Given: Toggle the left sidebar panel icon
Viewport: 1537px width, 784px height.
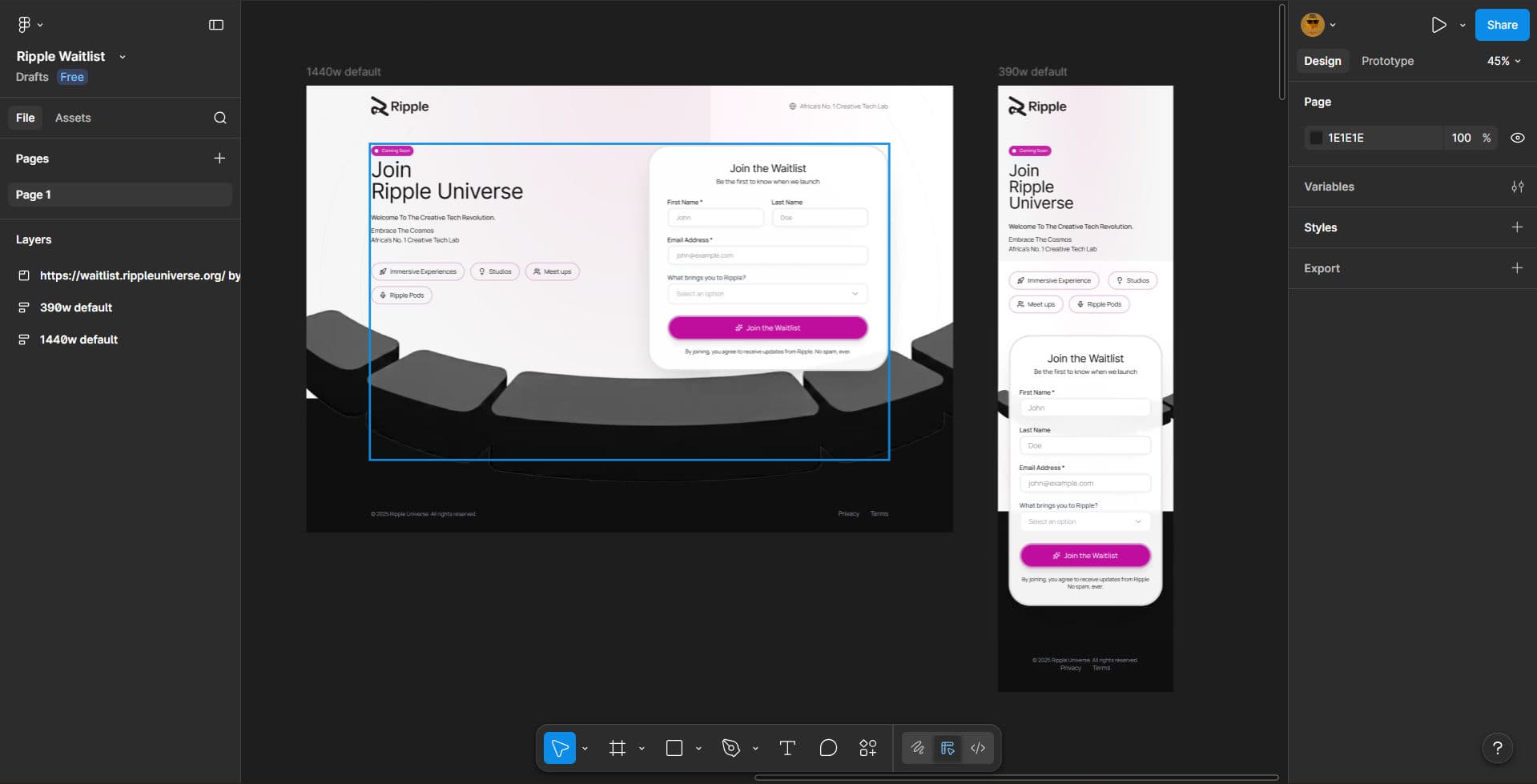Looking at the screenshot, I should pyautogui.click(x=216, y=25).
